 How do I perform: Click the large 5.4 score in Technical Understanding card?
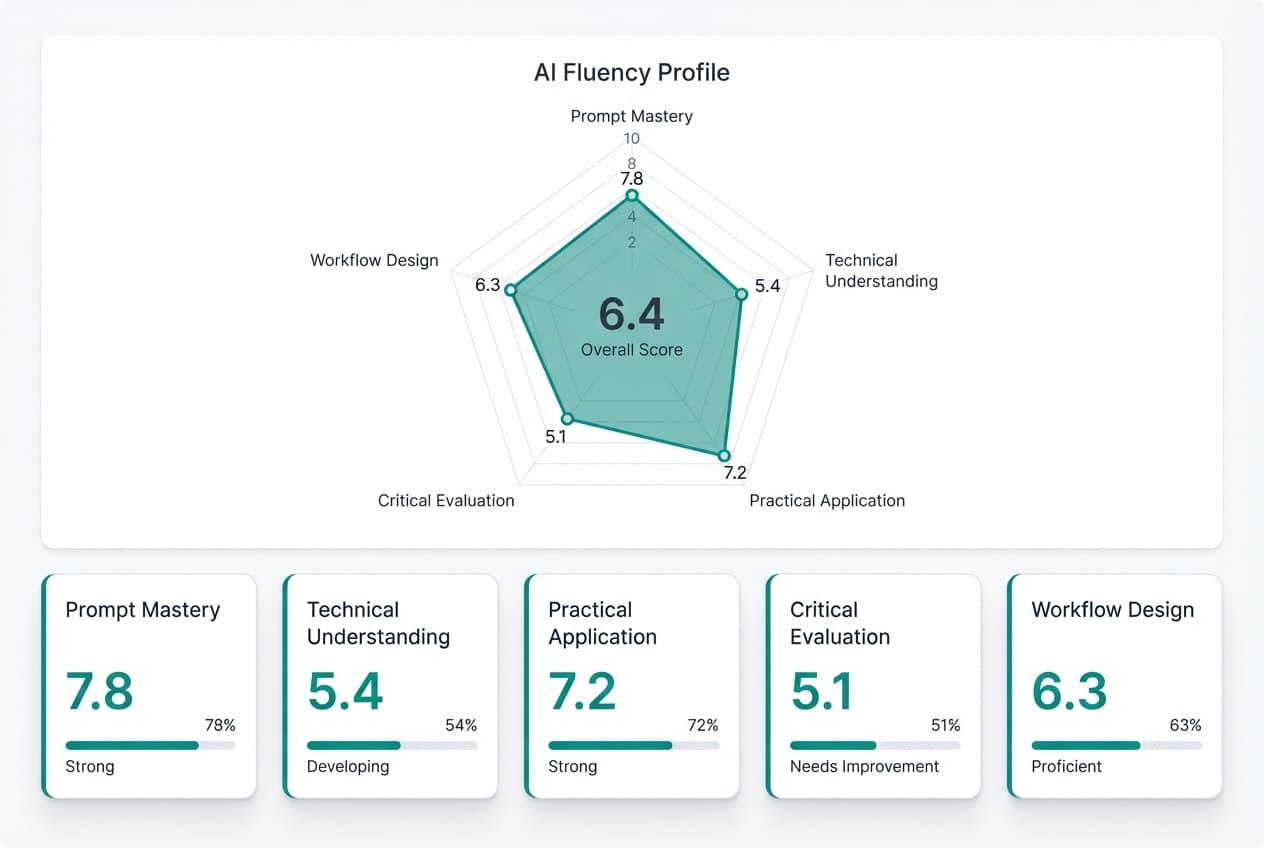click(x=345, y=692)
